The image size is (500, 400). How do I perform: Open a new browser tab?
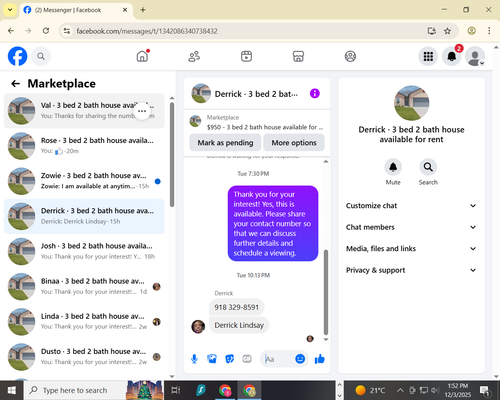tap(143, 10)
